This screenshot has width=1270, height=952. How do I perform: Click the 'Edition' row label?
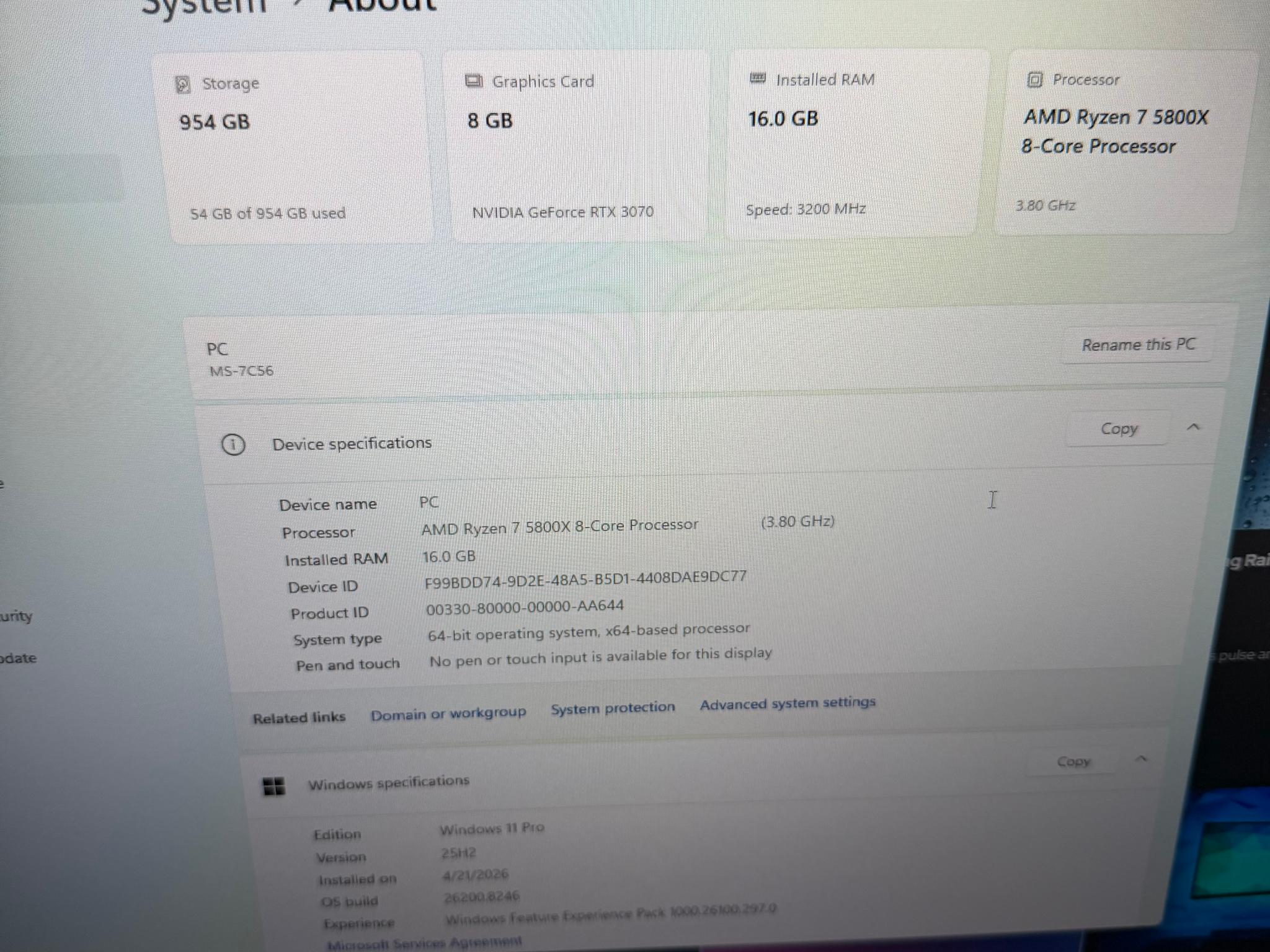click(x=337, y=834)
